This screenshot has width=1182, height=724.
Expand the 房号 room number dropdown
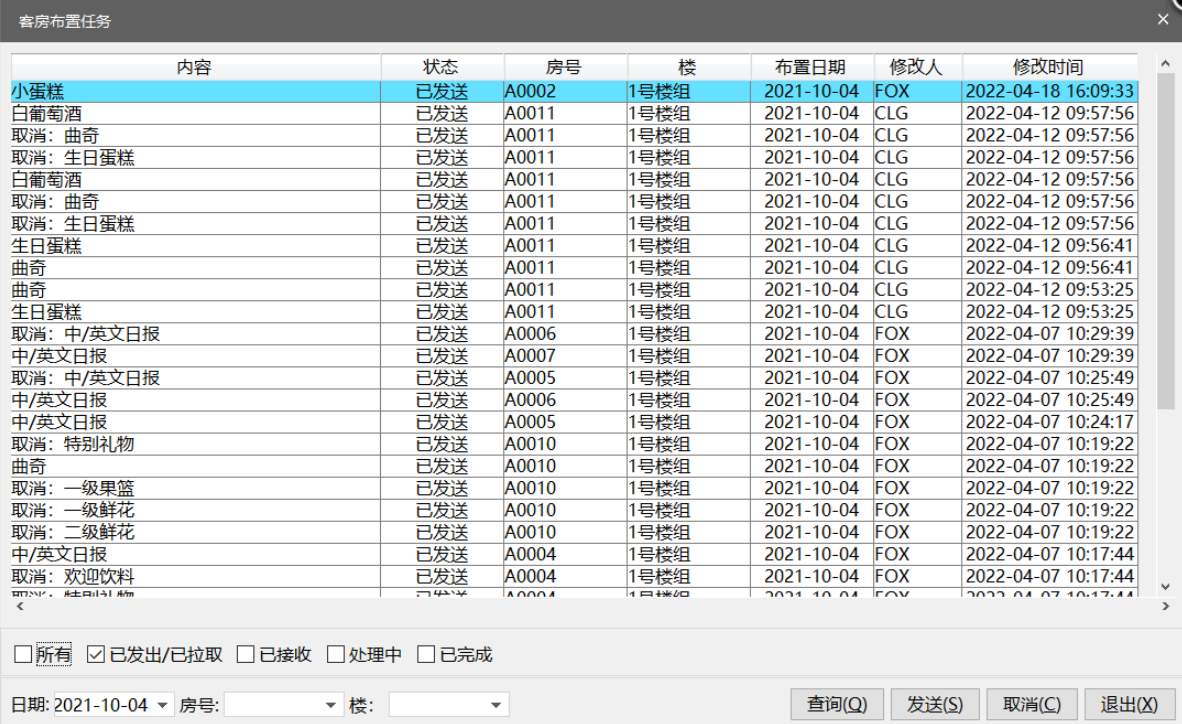tap(333, 706)
